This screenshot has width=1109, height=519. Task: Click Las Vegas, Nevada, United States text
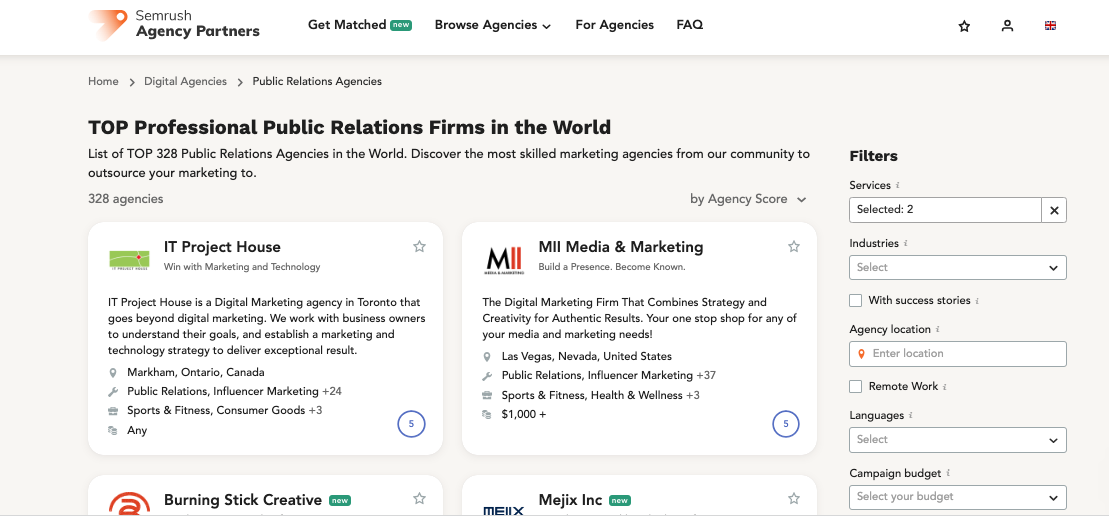click(587, 356)
